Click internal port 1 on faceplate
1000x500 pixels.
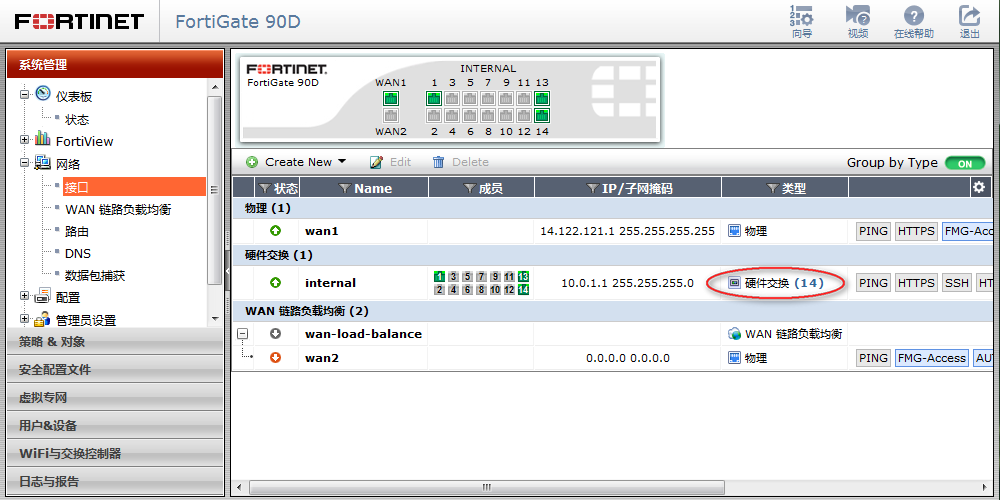[x=434, y=98]
